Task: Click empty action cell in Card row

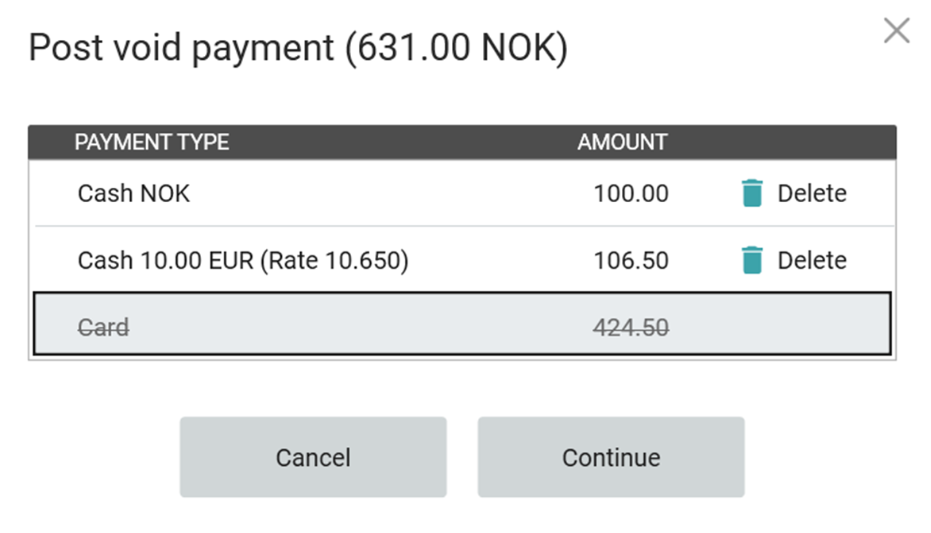Action: [792, 326]
